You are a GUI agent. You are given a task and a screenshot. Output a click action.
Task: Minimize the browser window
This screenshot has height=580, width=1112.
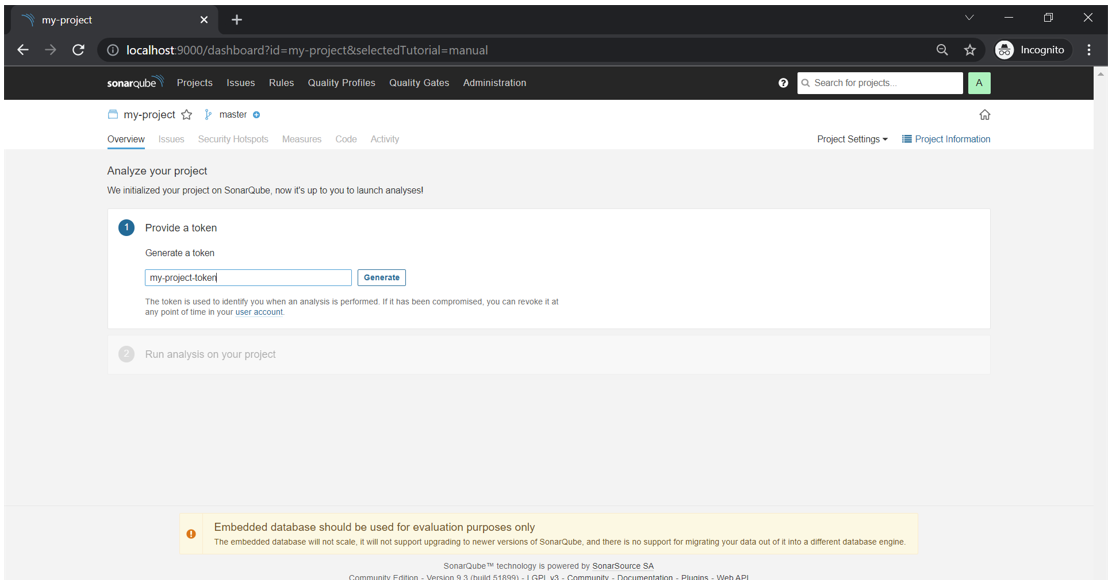click(1008, 18)
